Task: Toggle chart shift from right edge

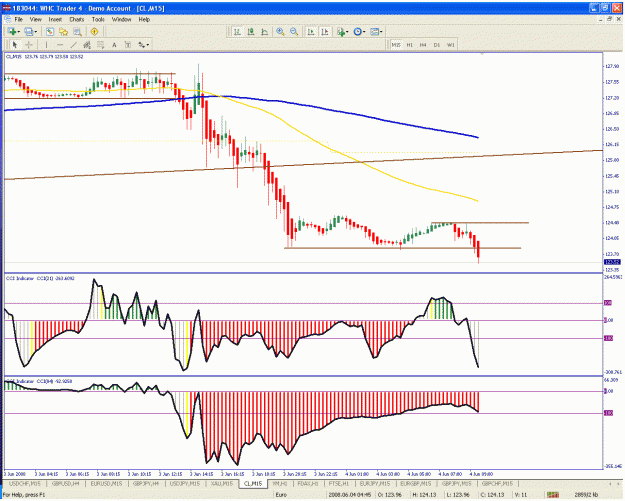Action: tap(325, 32)
